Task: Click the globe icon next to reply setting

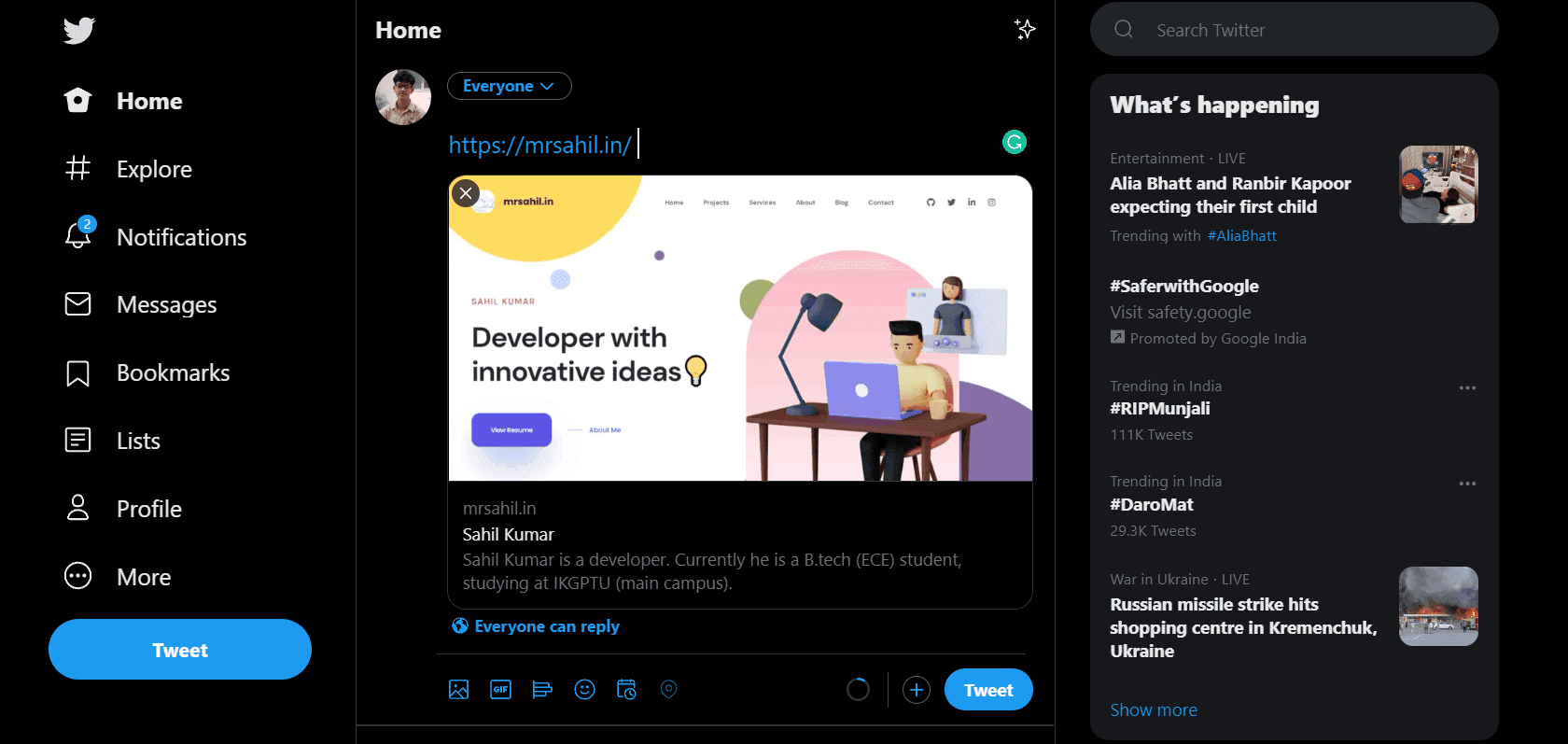Action: click(460, 625)
